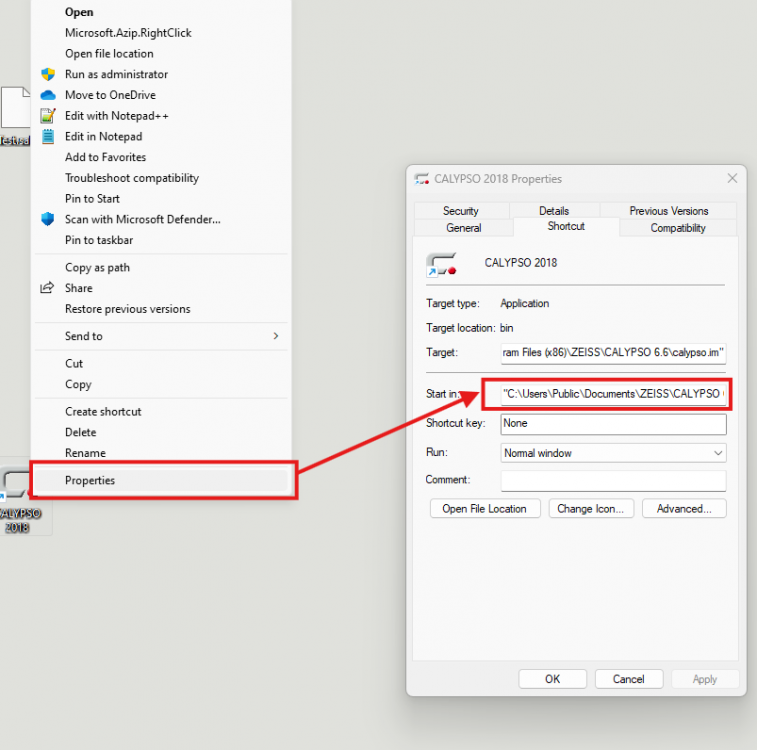757x750 pixels.
Task: Click the CALYPSO title bar icon
Action: [x=421, y=179]
